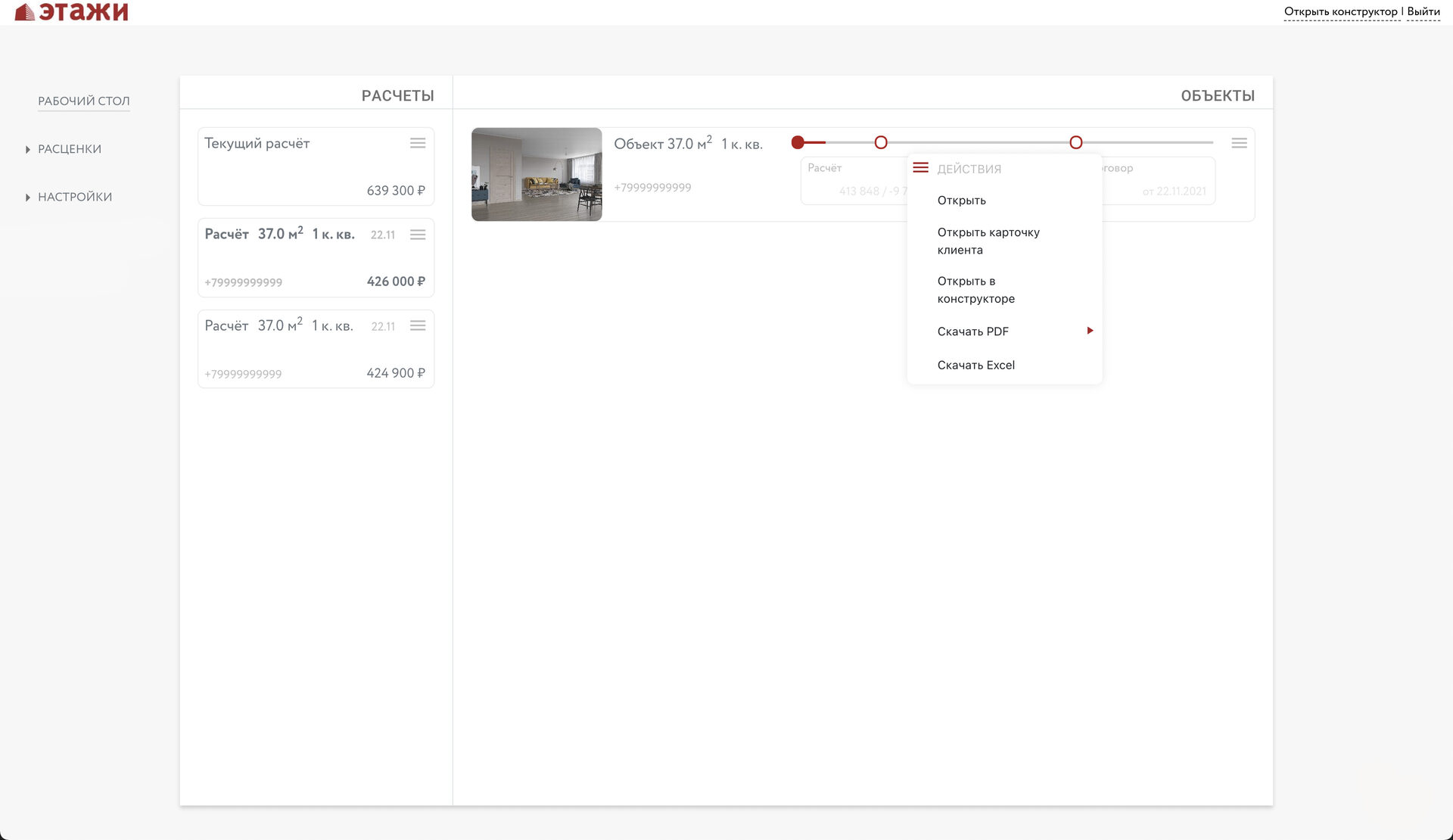Open menu icon on 424 900 ₽ calculation
Screen dimensions: 1453x840
point(418,325)
